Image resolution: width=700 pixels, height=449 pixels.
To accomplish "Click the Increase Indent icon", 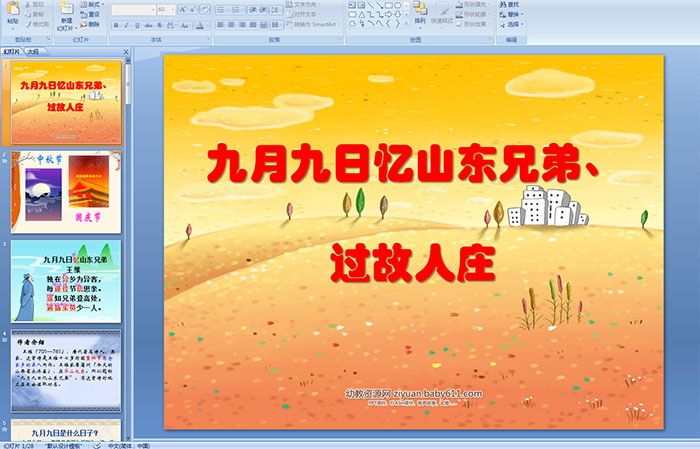I will (x=263, y=9).
